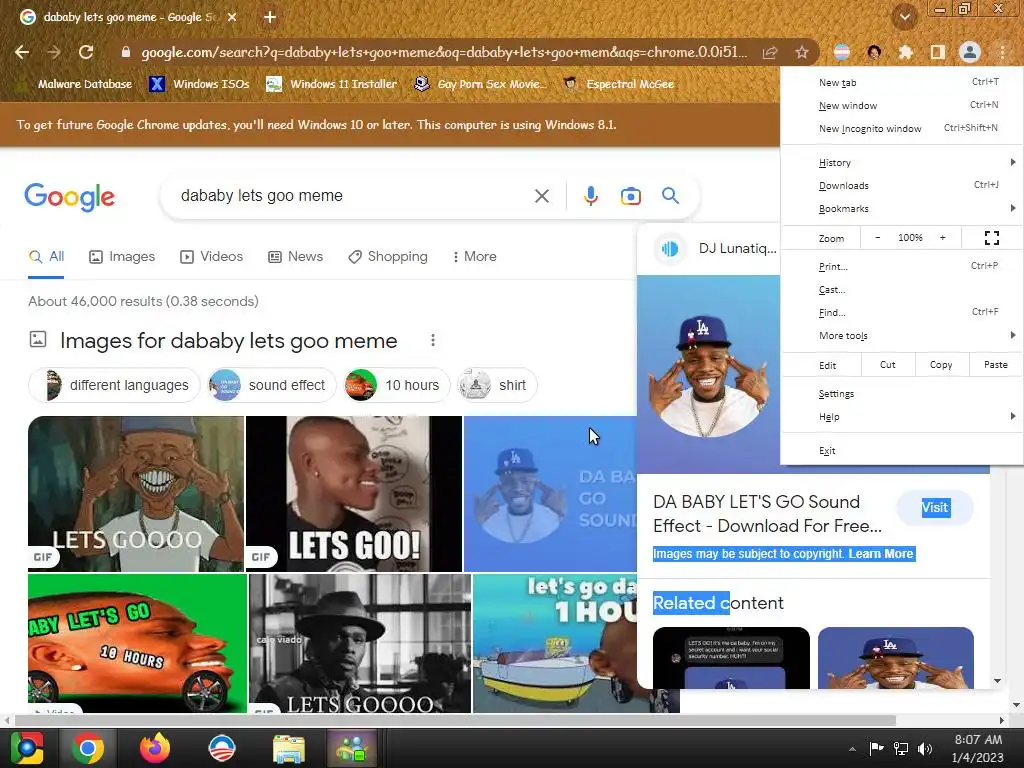This screenshot has width=1024, height=768.
Task: Open the Chrome profile avatar icon
Action: [x=970, y=52]
